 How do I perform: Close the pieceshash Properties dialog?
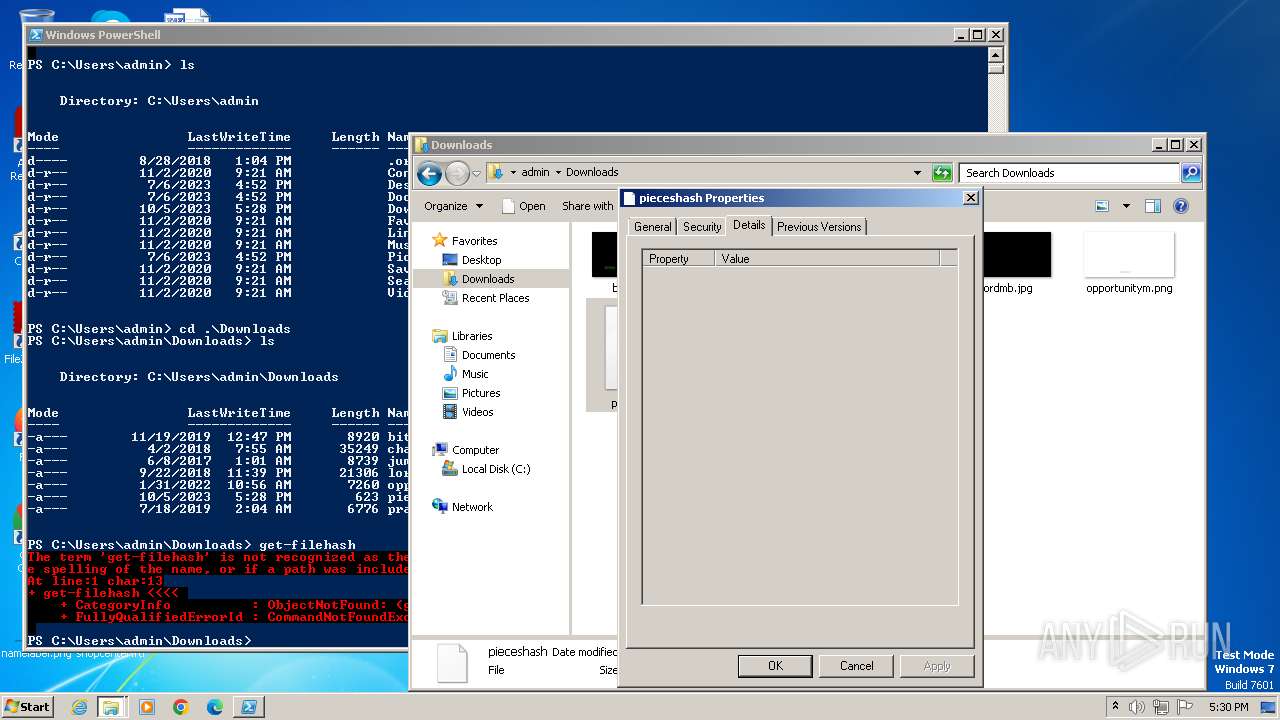970,198
